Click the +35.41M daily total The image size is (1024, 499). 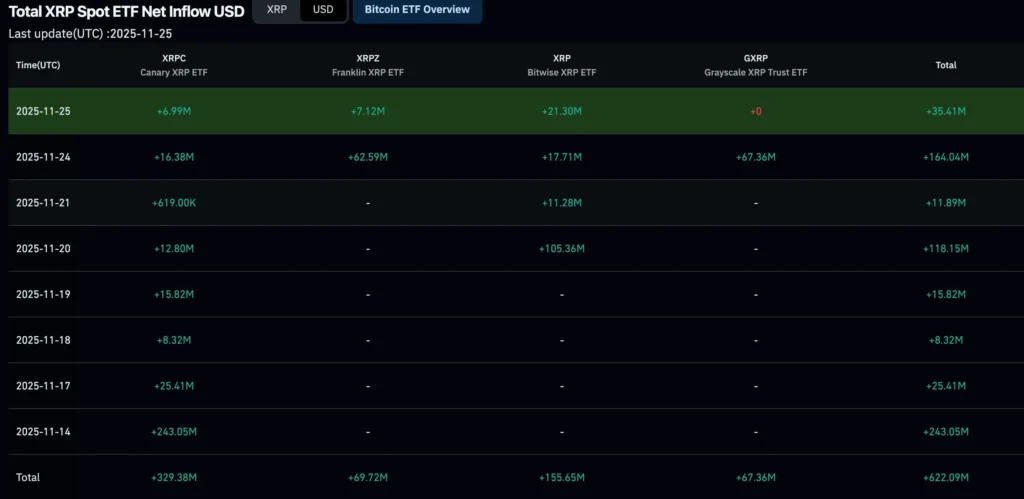point(946,112)
